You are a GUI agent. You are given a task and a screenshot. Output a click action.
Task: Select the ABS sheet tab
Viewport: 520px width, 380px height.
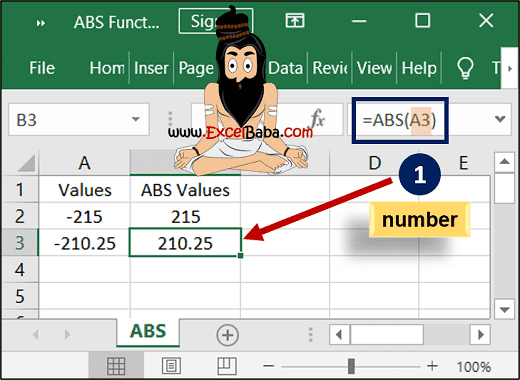tap(148, 331)
